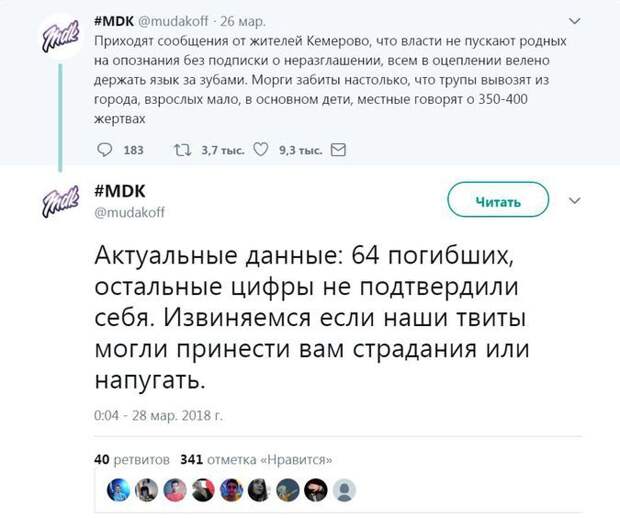
Task: Open the chevron menu beside Читать button
Action: click(x=574, y=201)
